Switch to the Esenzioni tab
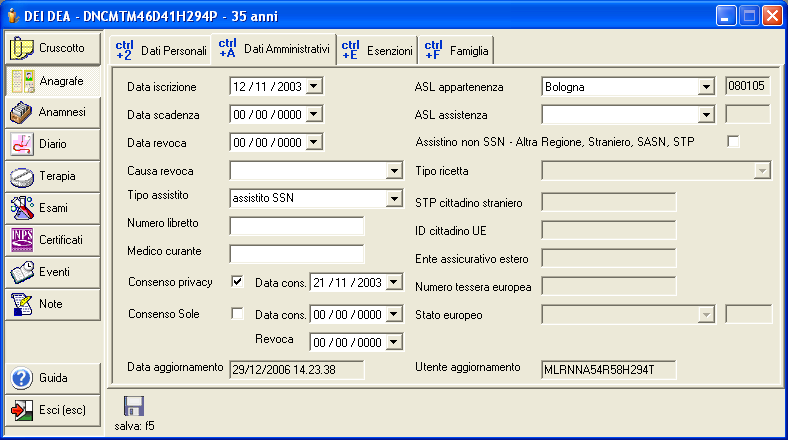Image resolution: width=788 pixels, height=440 pixels. 377,49
